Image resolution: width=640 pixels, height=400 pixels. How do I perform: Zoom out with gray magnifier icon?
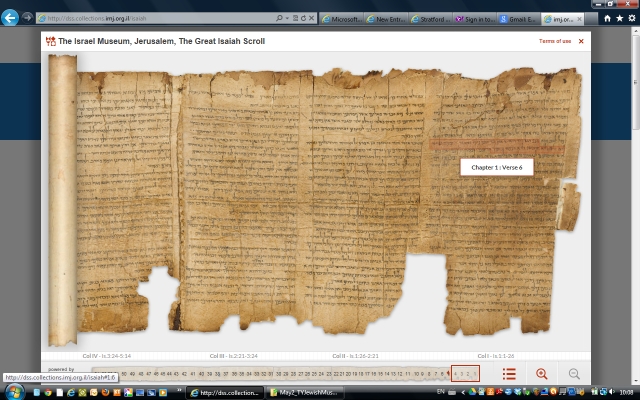tap(574, 373)
